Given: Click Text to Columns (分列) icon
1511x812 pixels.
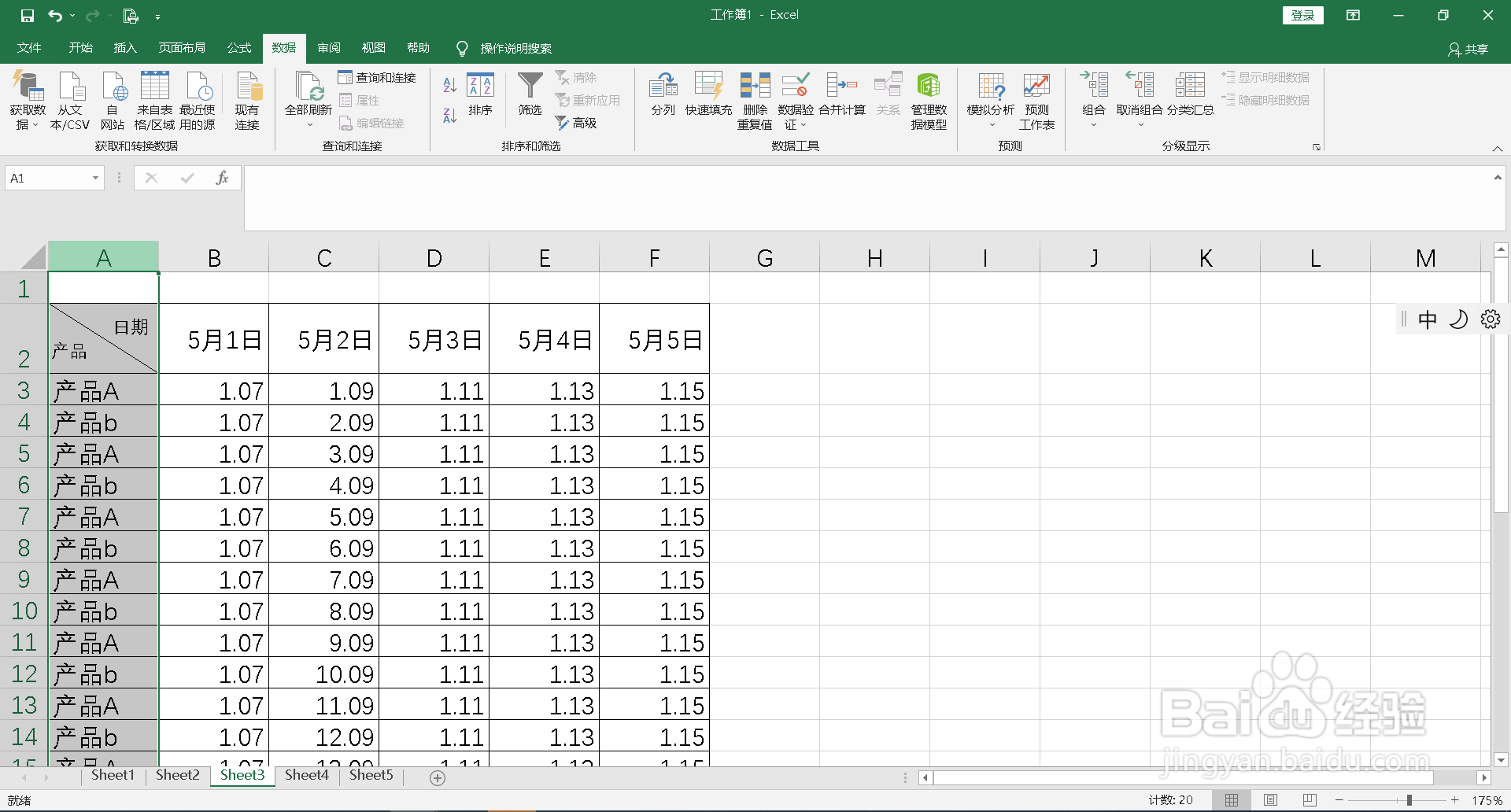Looking at the screenshot, I should pyautogui.click(x=663, y=94).
